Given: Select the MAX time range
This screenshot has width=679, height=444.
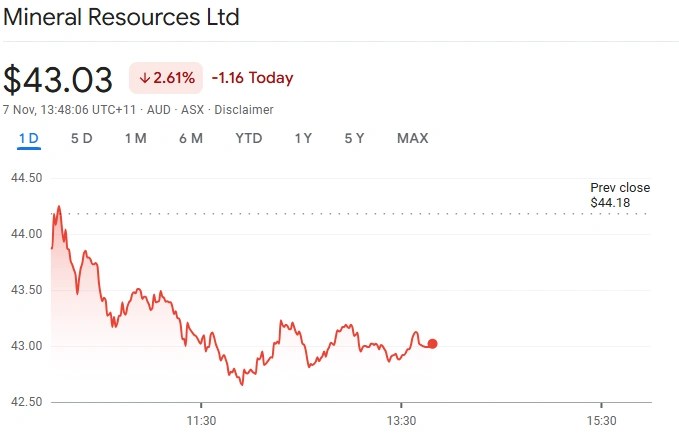Looking at the screenshot, I should pos(412,138).
